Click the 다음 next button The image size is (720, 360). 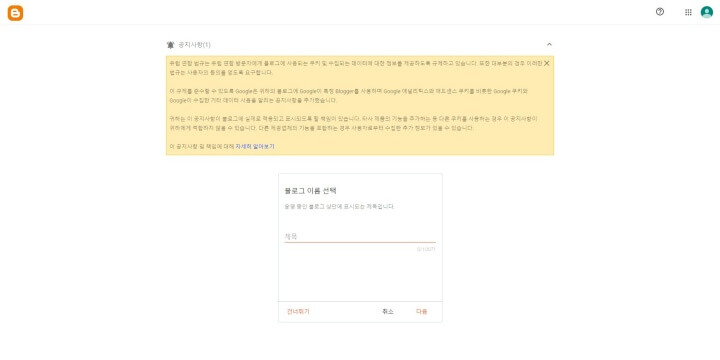point(422,311)
